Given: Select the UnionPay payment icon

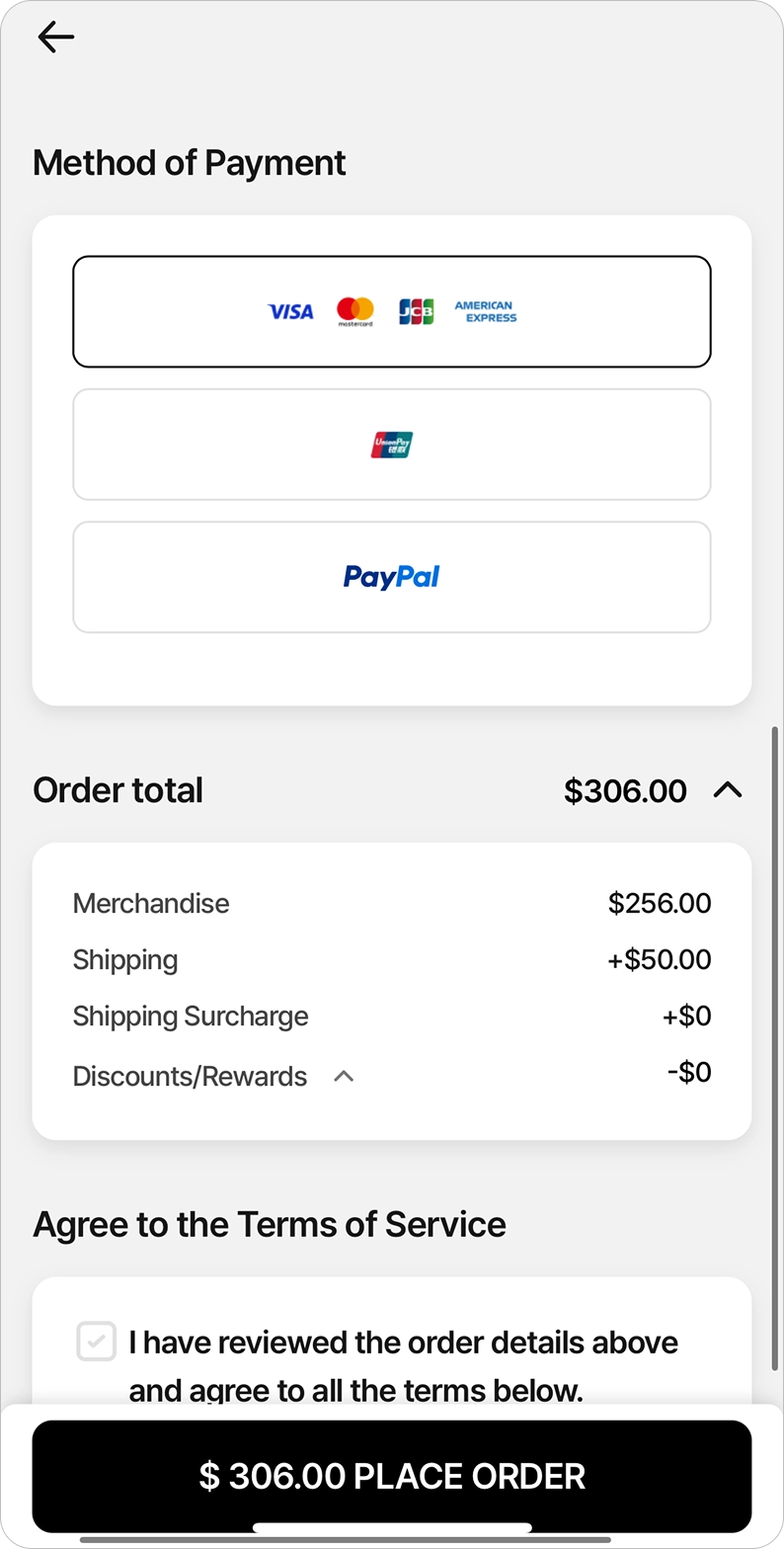Looking at the screenshot, I should [392, 446].
